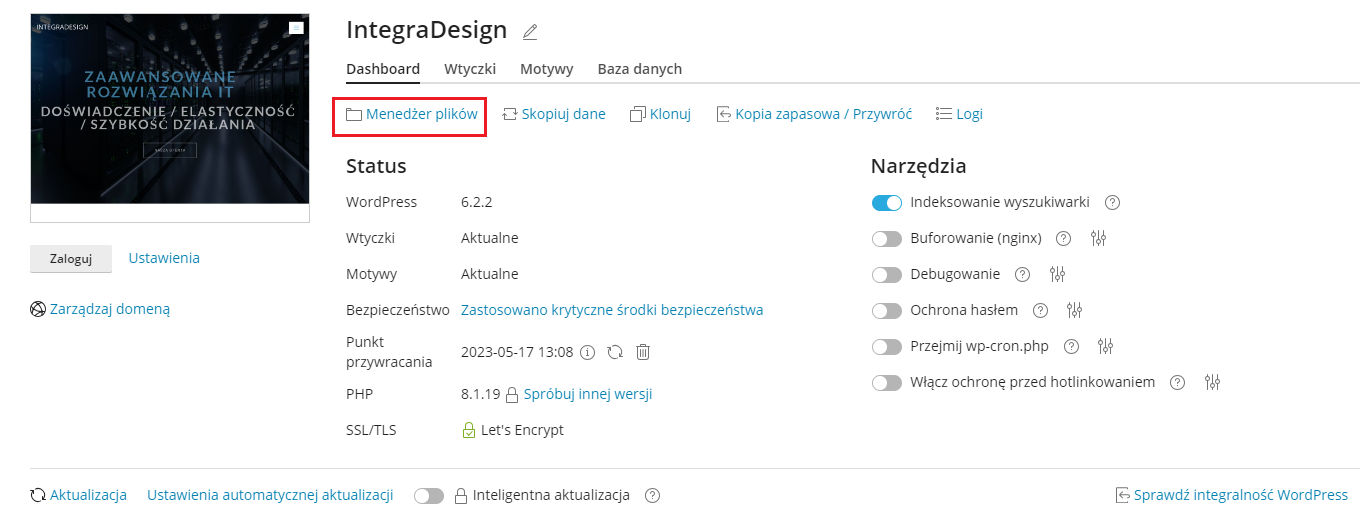The width and height of the screenshot is (1360, 524).
Task: Click Skopiuj dane
Action: point(554,114)
